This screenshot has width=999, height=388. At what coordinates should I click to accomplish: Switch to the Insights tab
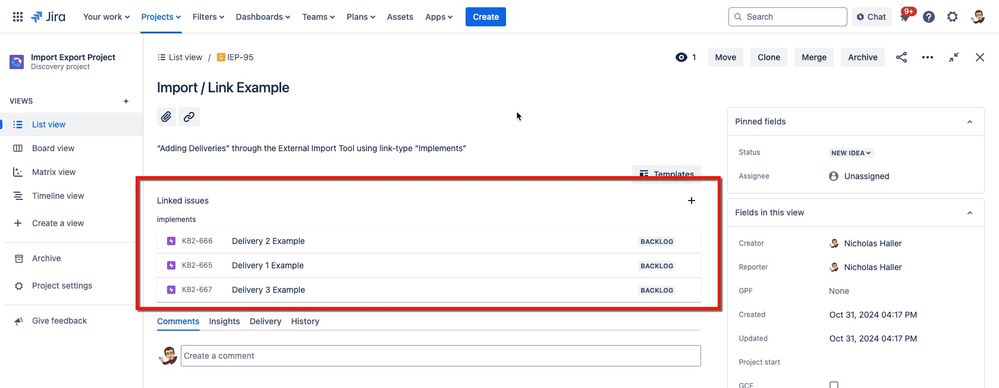tap(224, 322)
